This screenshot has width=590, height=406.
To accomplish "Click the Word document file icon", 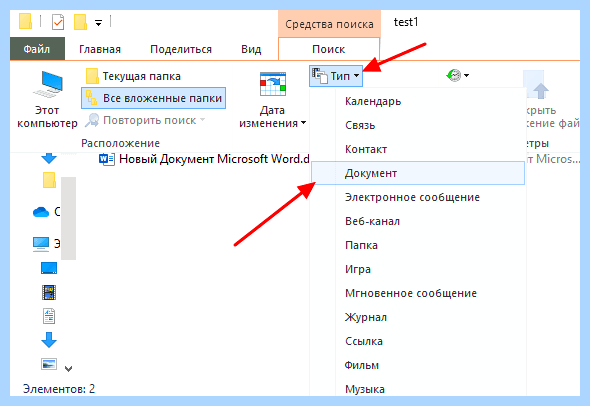I will 106,159.
